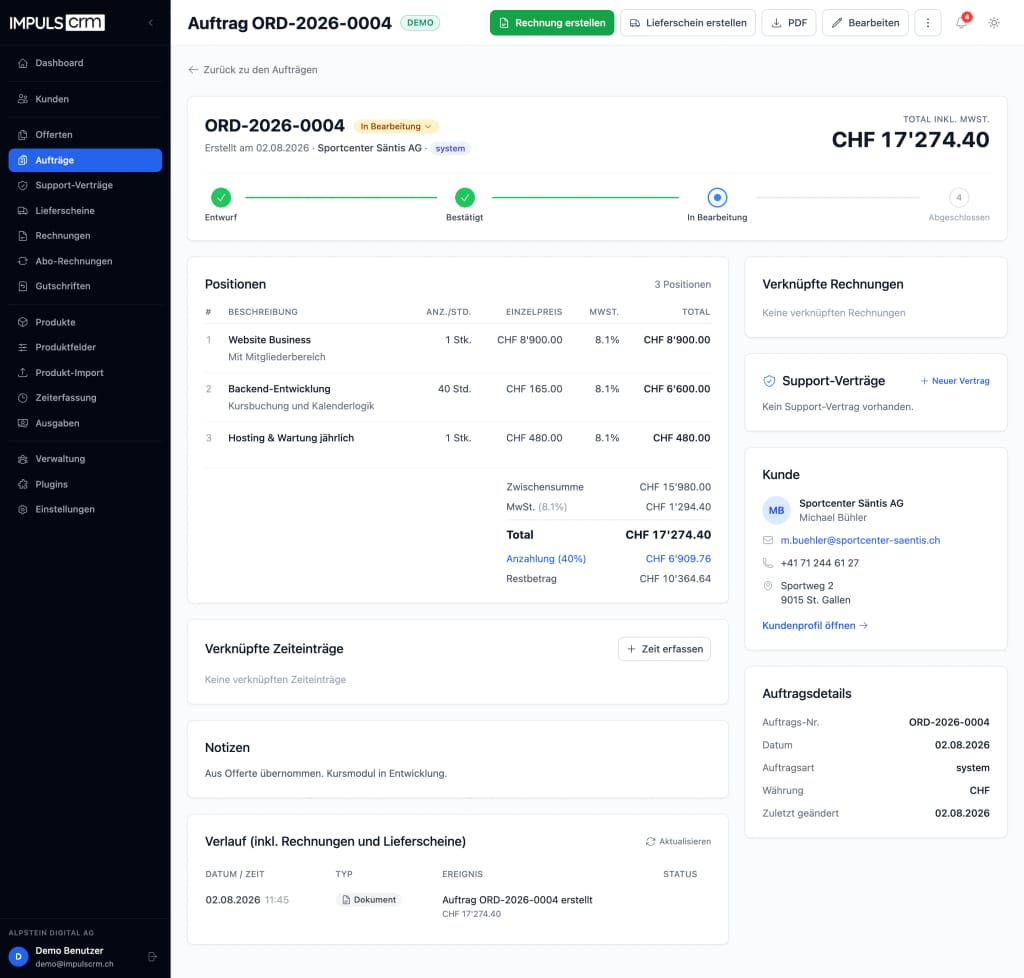Screen dimensions: 1024x978
Task: Go to Offerten
Action: coord(85,134)
